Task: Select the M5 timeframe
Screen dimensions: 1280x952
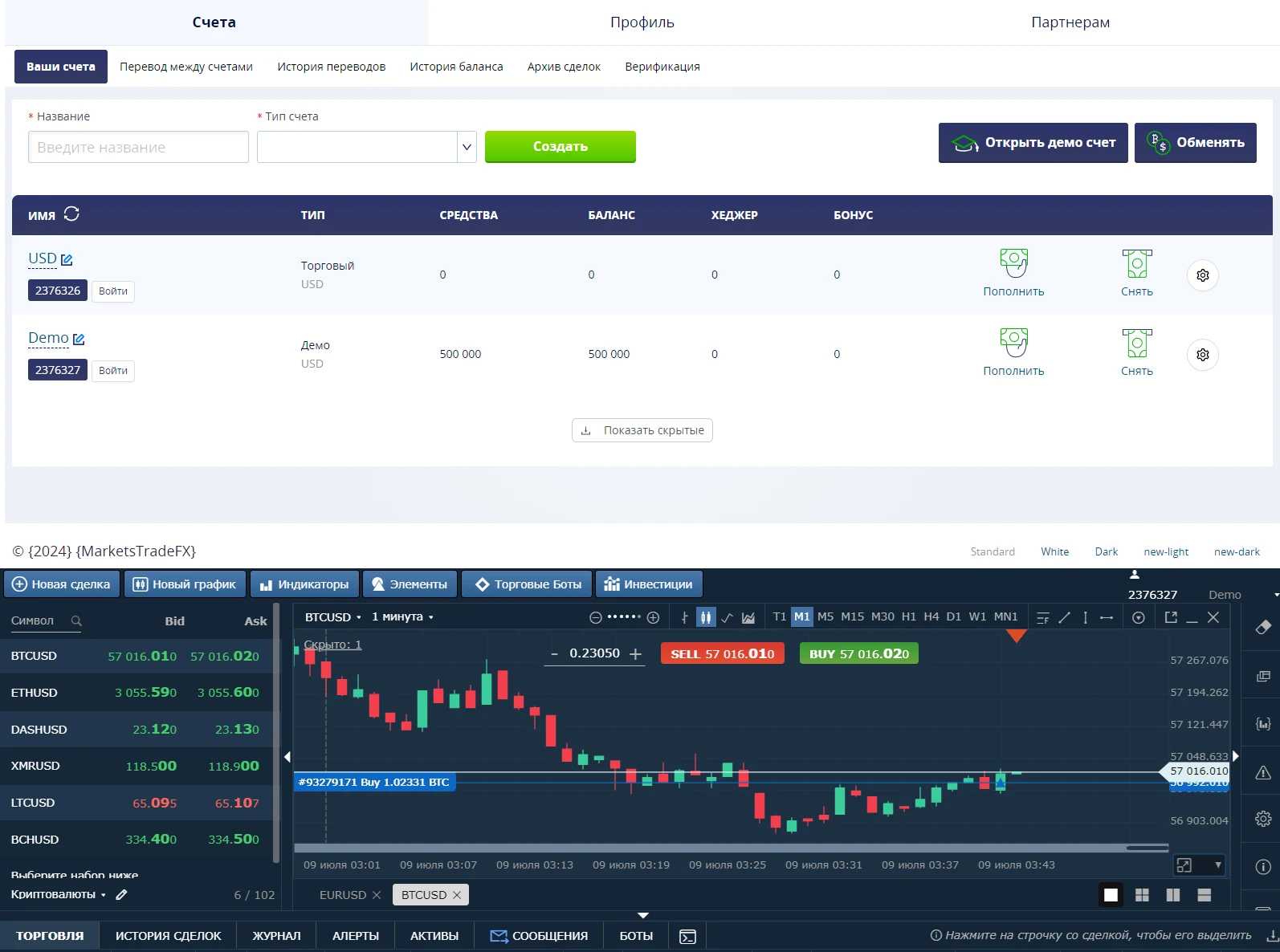Action: [825, 616]
